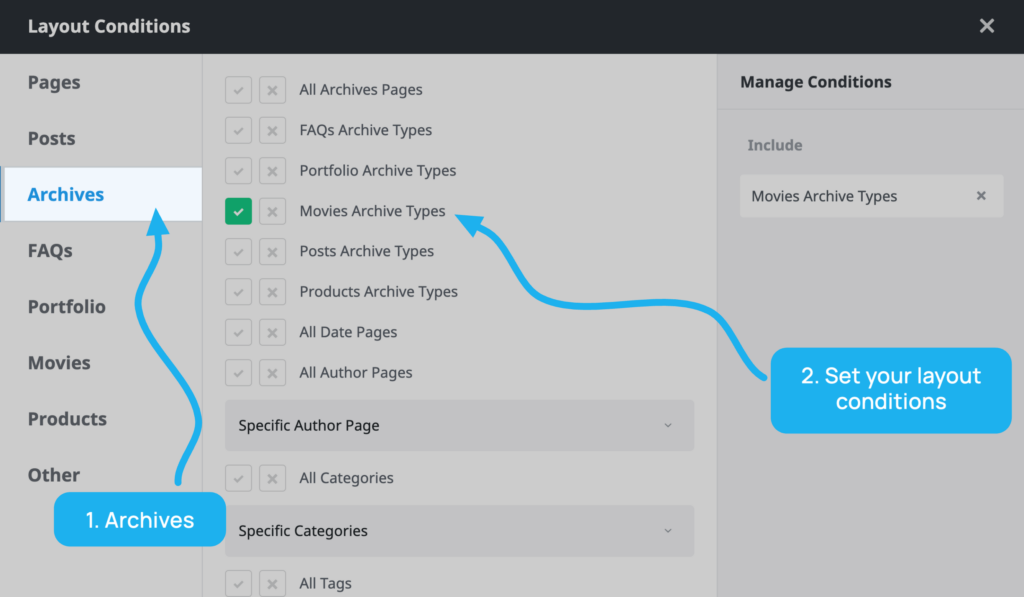Viewport: 1024px width, 597px height.
Task: Open the Products tab
Action: coord(67,419)
